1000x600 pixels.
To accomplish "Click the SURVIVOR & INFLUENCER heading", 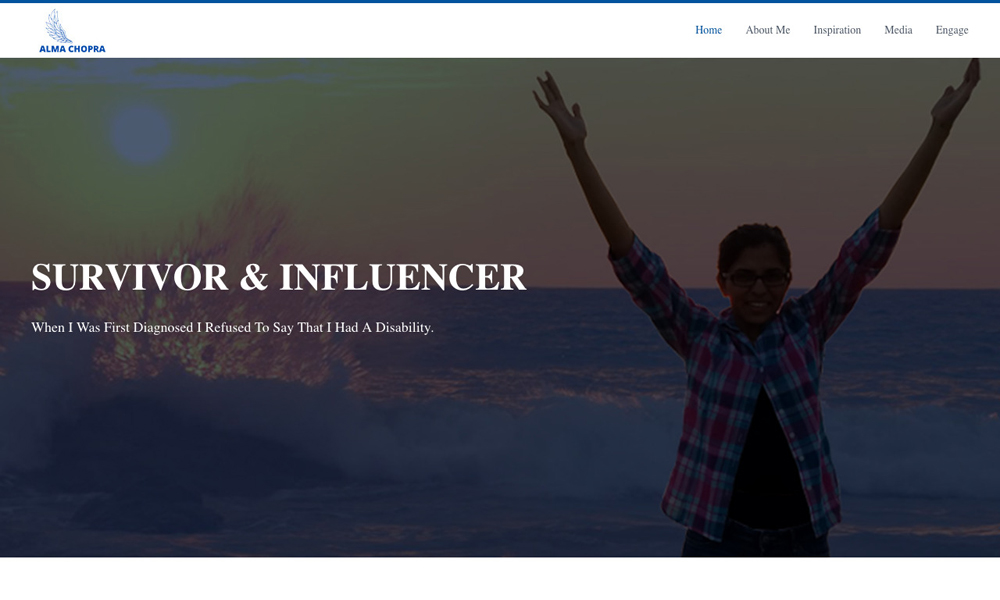I will coord(279,277).
